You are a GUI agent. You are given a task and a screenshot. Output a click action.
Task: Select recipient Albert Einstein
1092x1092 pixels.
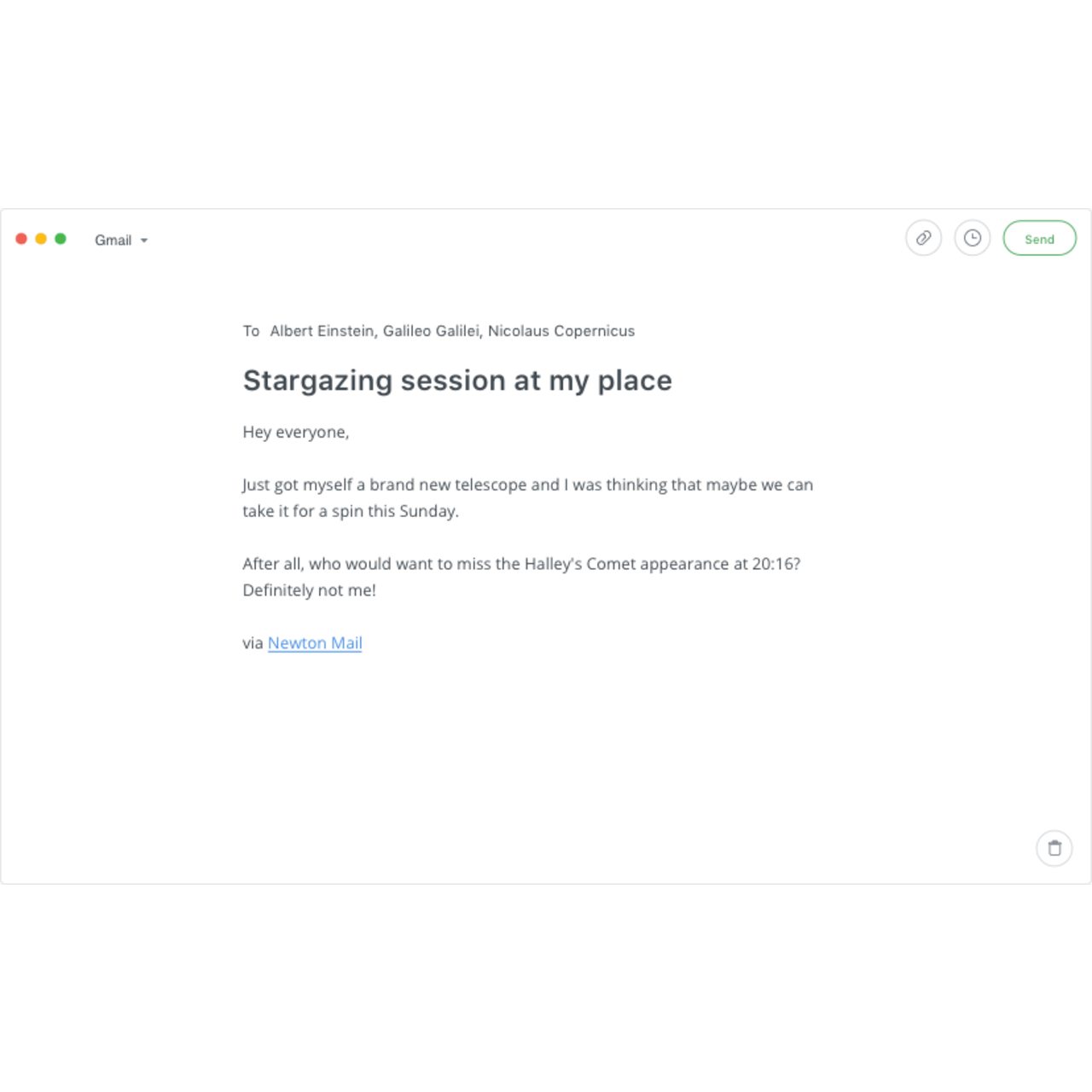[322, 331]
